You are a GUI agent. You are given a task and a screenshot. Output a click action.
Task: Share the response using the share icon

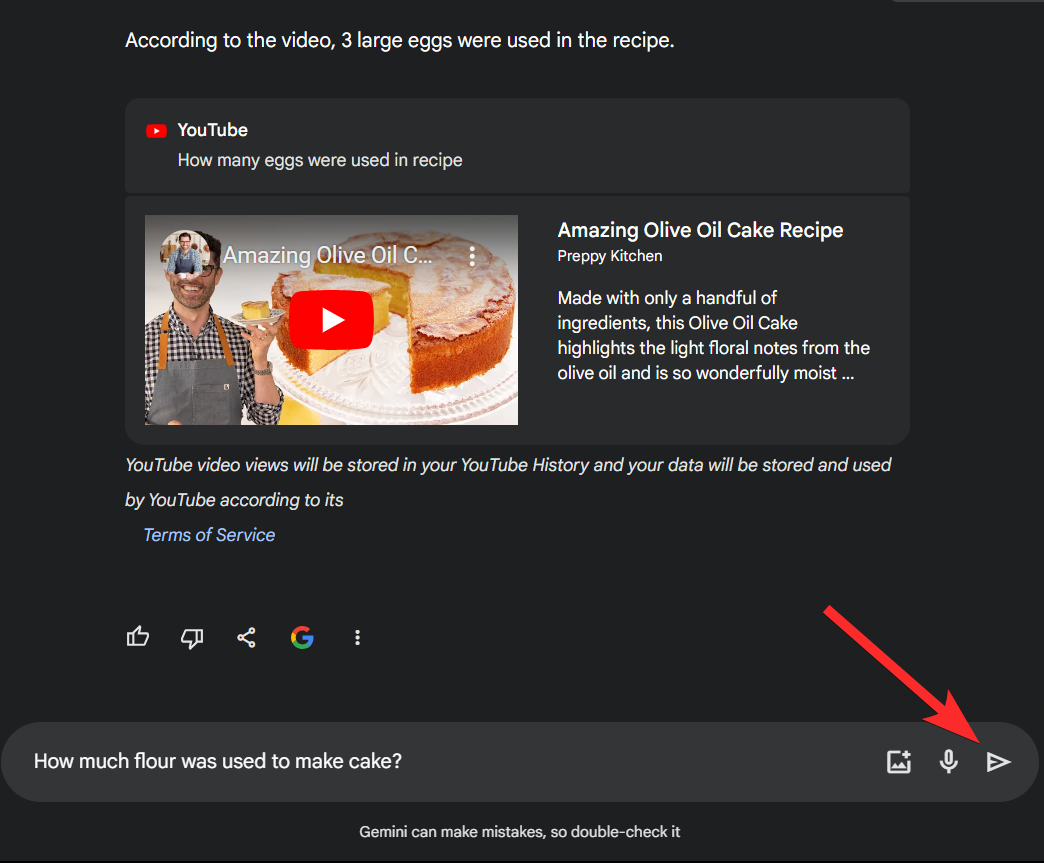[246, 637]
